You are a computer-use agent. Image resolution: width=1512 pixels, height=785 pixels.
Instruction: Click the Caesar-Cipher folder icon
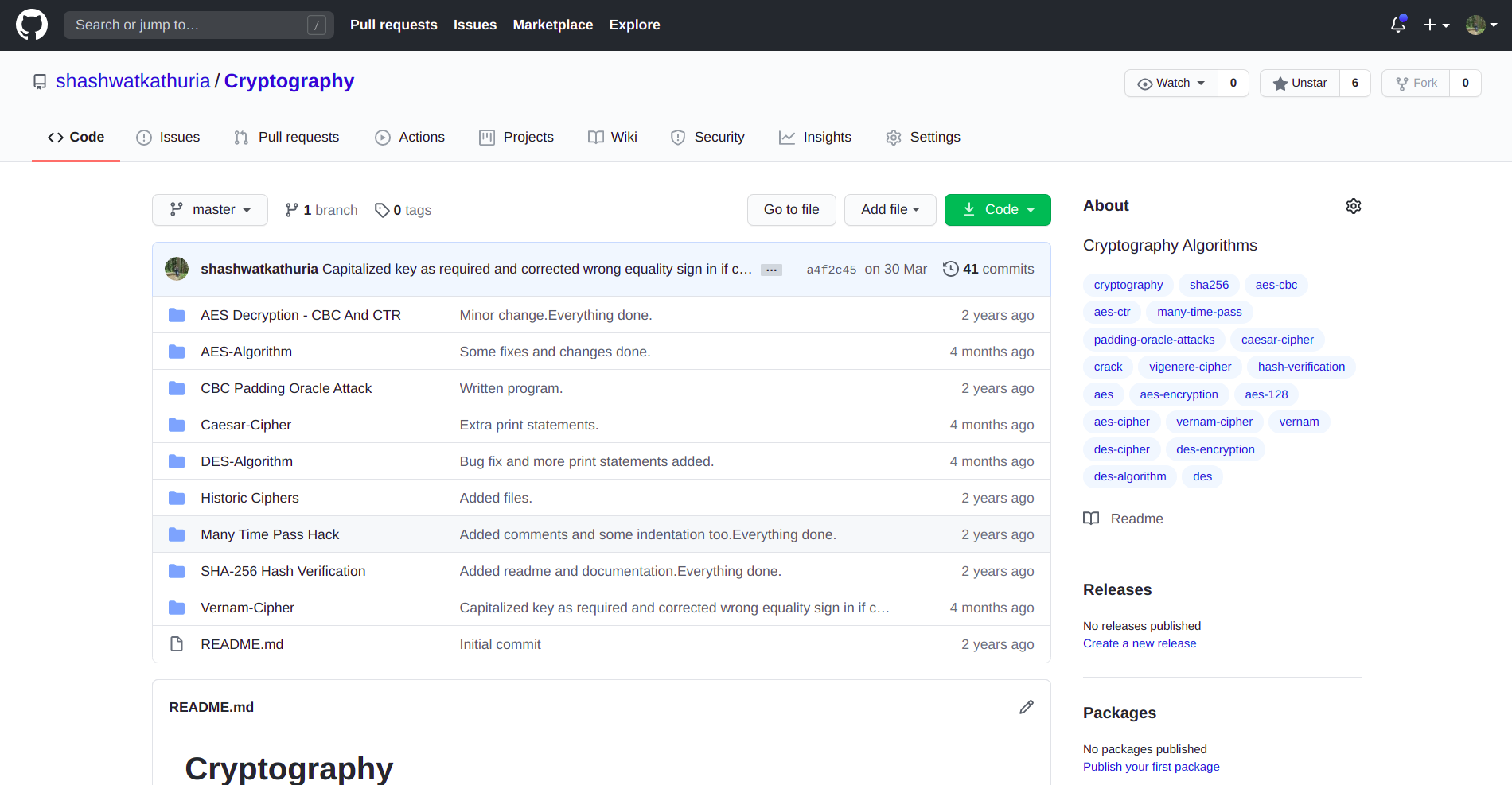177,425
